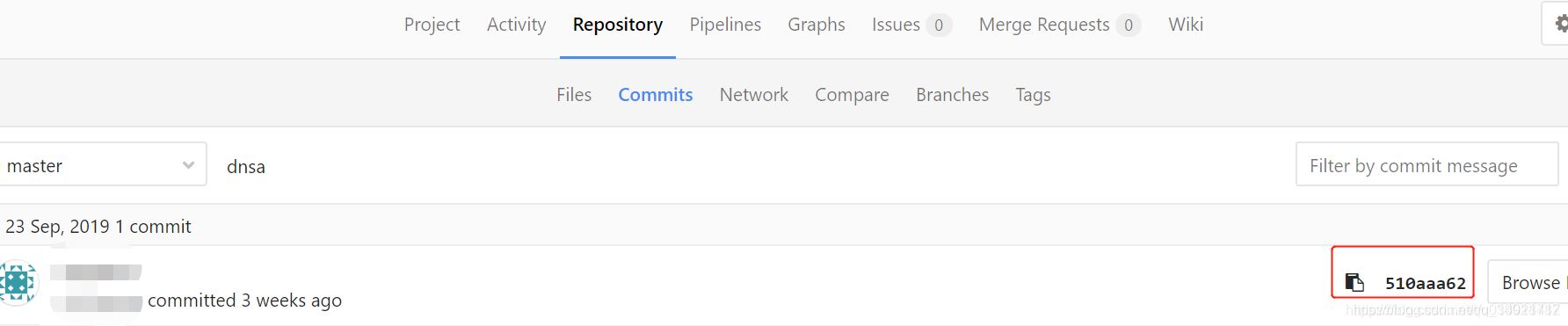Image resolution: width=1568 pixels, height=326 pixels.
Task: View the Issues tab
Action: coord(911,25)
